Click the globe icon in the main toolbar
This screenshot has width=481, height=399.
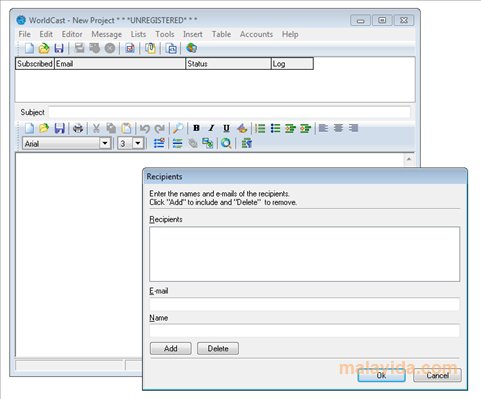click(191, 48)
